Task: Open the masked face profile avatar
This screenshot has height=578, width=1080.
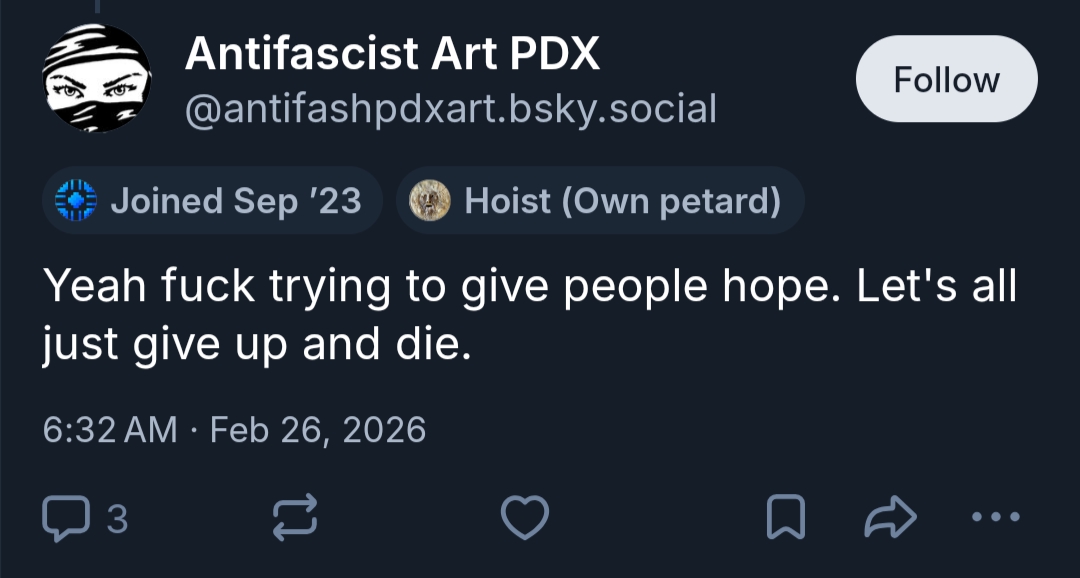Action: (96, 80)
